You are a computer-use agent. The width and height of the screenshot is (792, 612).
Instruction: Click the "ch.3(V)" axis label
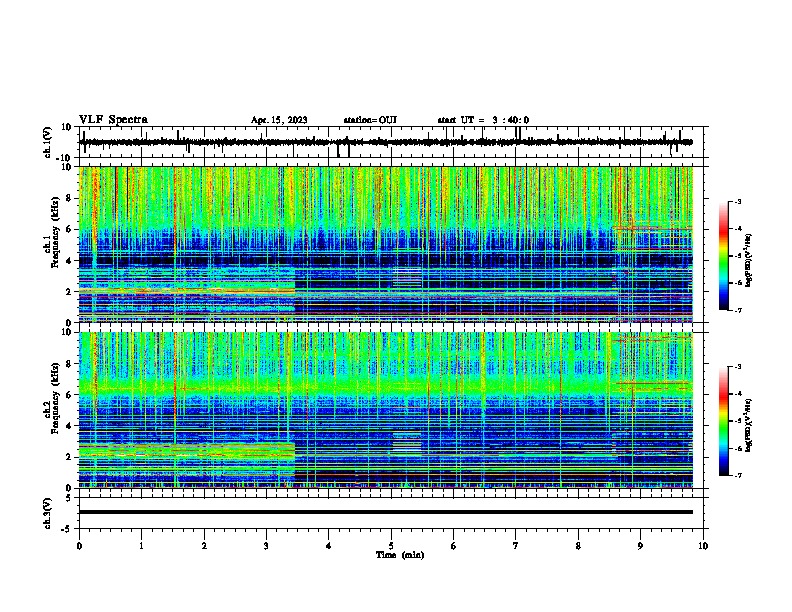point(48,514)
